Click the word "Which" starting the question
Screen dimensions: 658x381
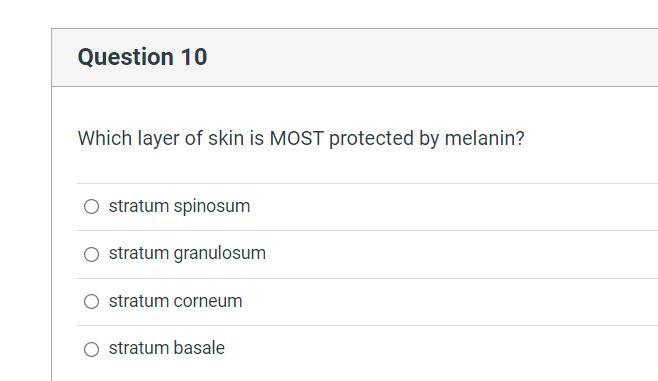coord(105,138)
